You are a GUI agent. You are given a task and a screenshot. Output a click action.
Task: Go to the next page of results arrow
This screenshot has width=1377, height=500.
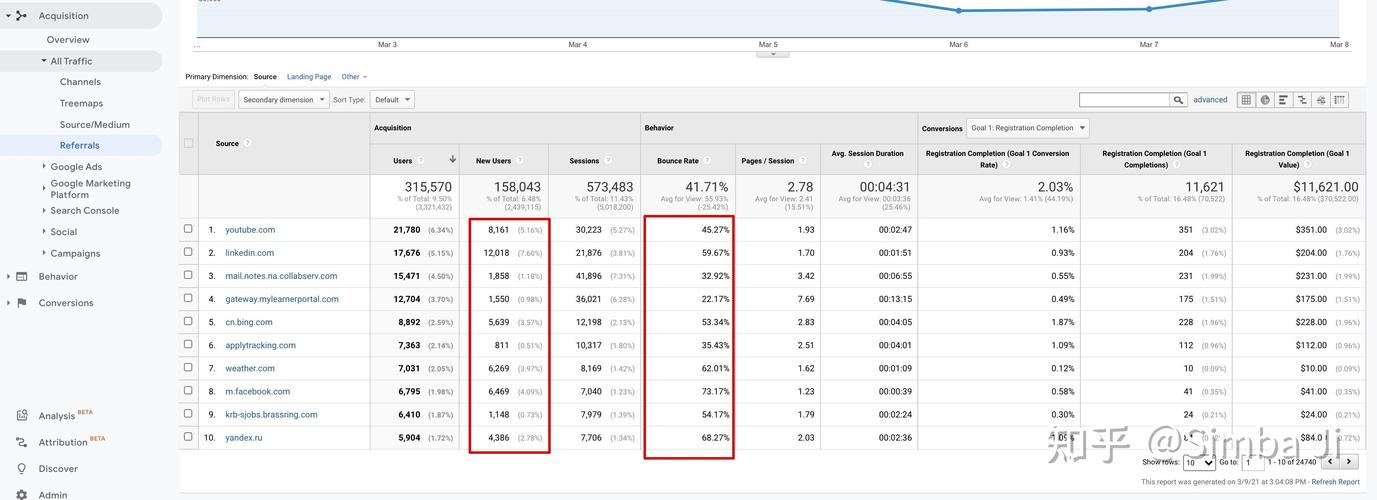(x=1349, y=462)
